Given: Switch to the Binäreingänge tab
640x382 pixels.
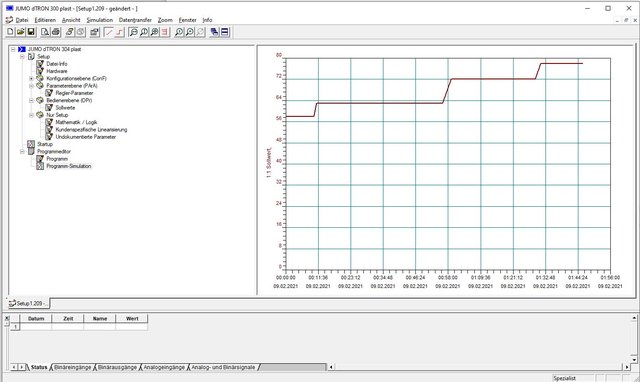Looking at the screenshot, I should 73,367.
